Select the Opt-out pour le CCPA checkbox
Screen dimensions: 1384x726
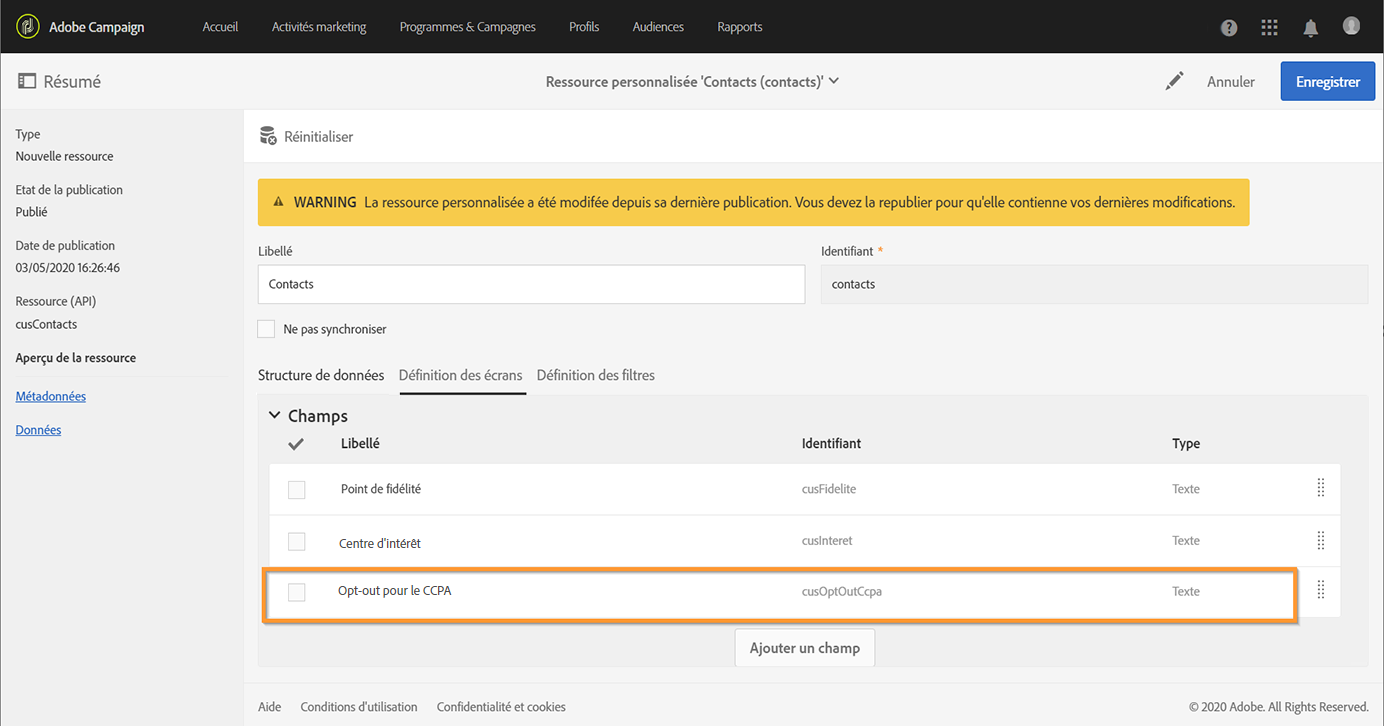297,592
